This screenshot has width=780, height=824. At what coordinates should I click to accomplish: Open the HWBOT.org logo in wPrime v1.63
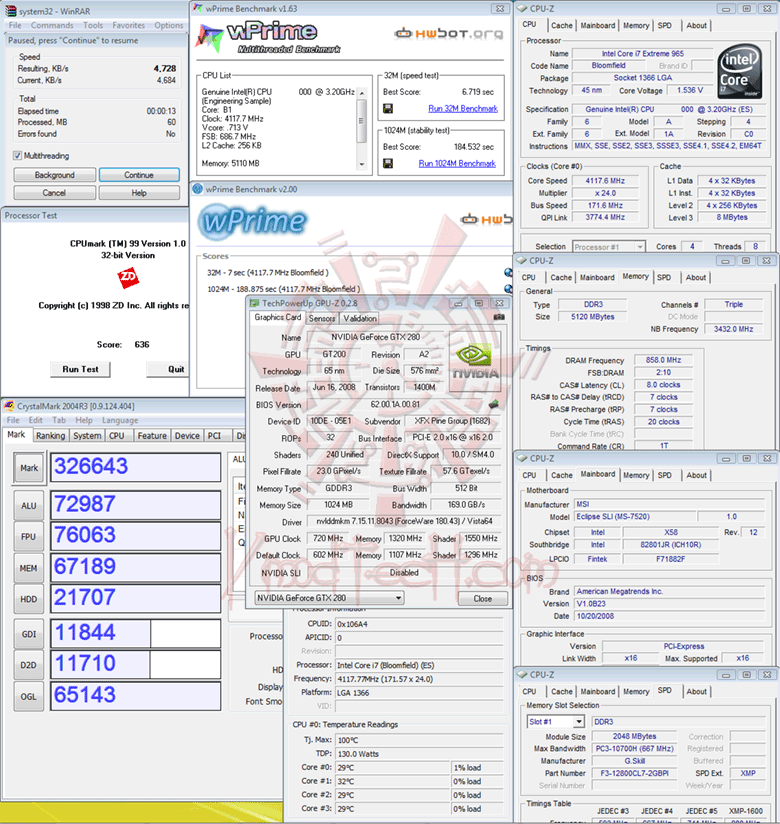pyautogui.click(x=449, y=34)
